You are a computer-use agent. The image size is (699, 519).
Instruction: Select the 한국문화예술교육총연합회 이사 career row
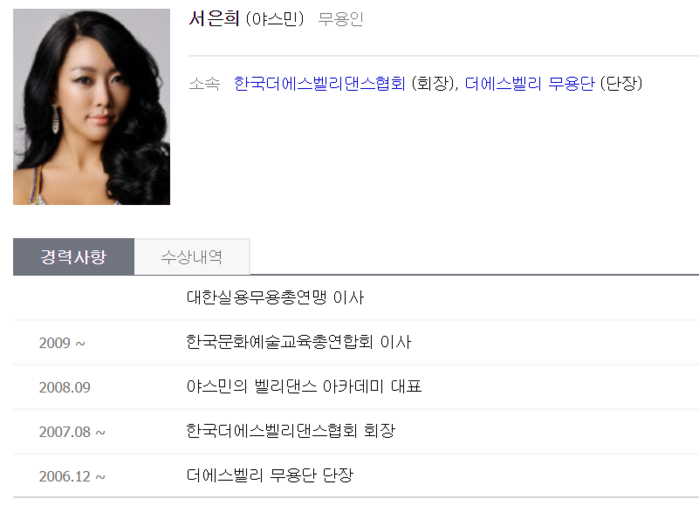point(356,342)
